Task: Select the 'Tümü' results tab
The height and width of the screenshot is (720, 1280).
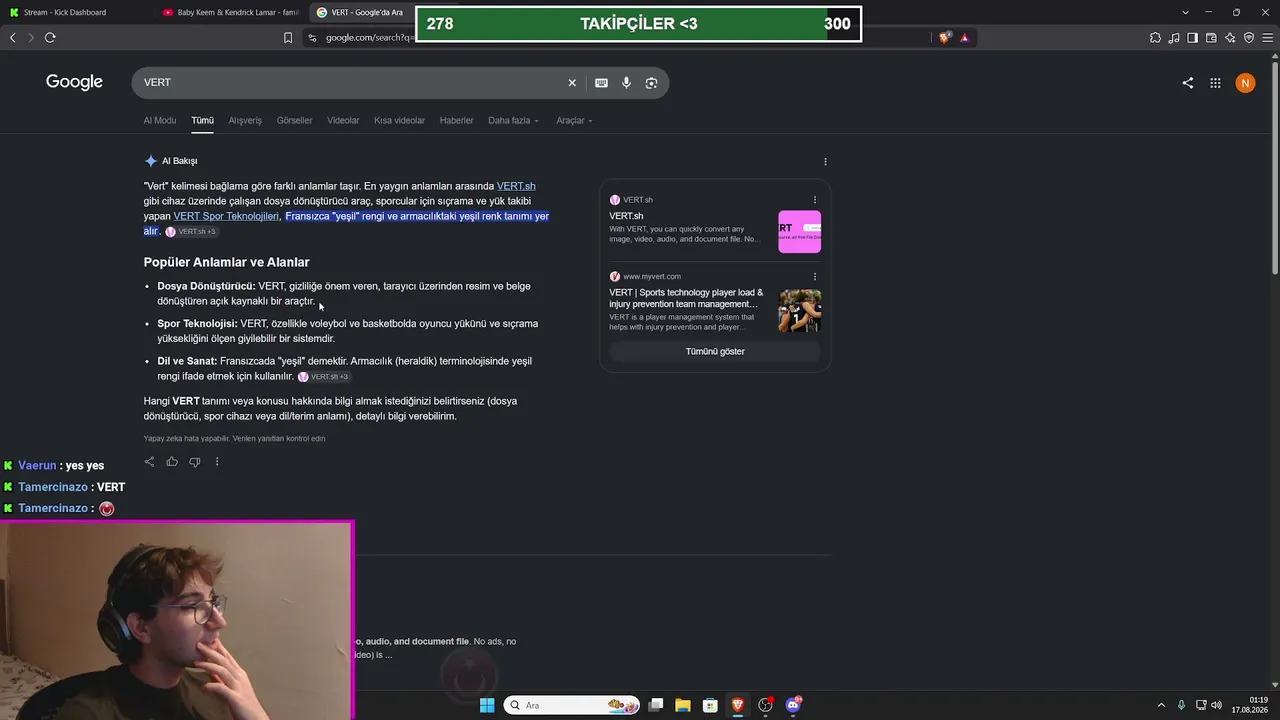Action: [x=203, y=121]
